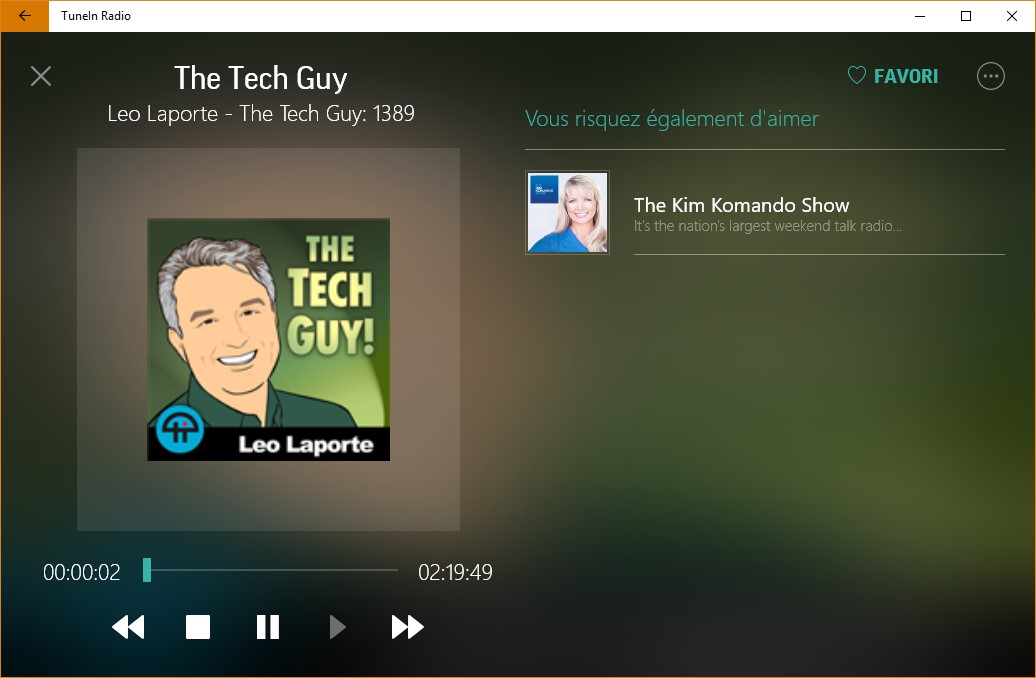Click the elapsed time 00:00:02
Viewport: 1036px width, 678px height.
pyautogui.click(x=82, y=572)
